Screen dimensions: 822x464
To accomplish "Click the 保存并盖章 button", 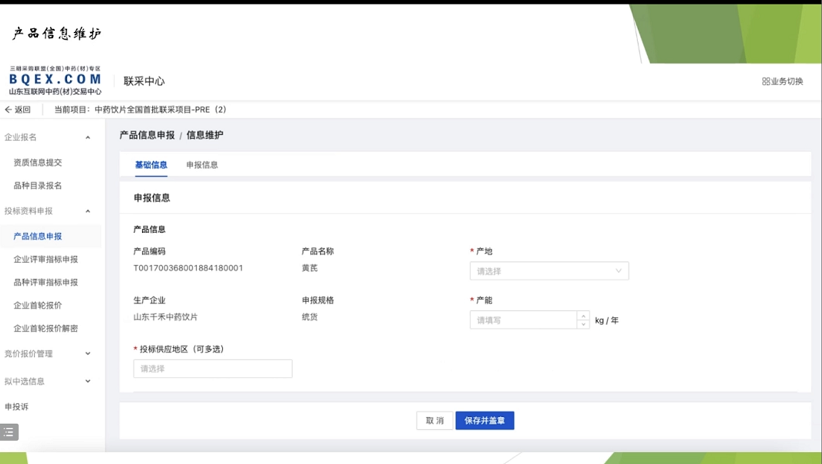I will (484, 421).
